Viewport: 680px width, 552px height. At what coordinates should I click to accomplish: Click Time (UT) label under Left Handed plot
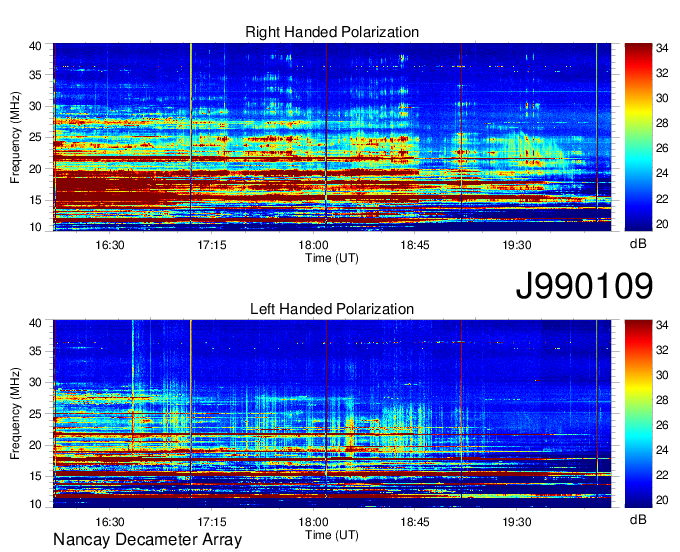(x=332, y=535)
